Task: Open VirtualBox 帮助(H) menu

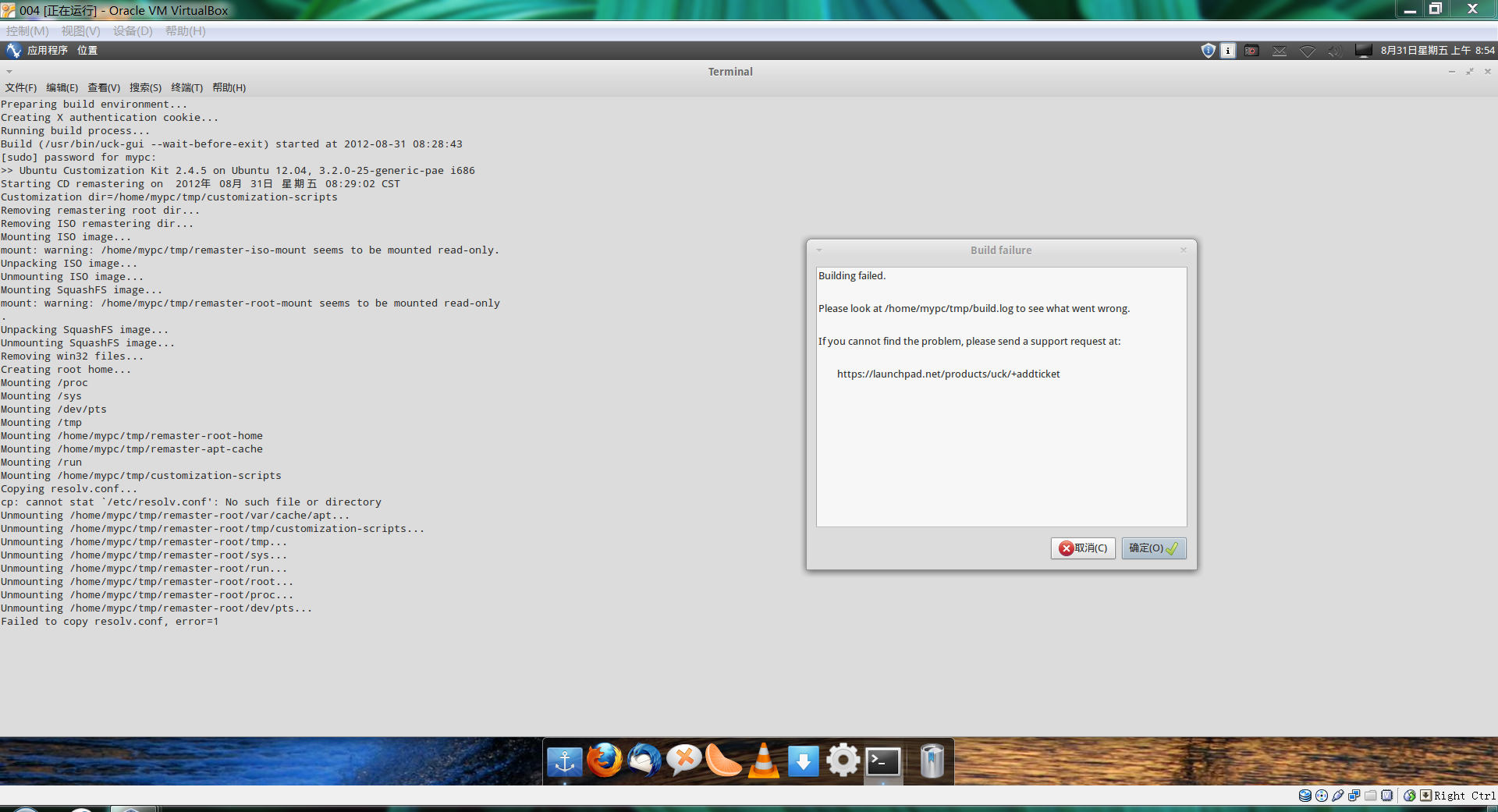Action: tap(186, 31)
